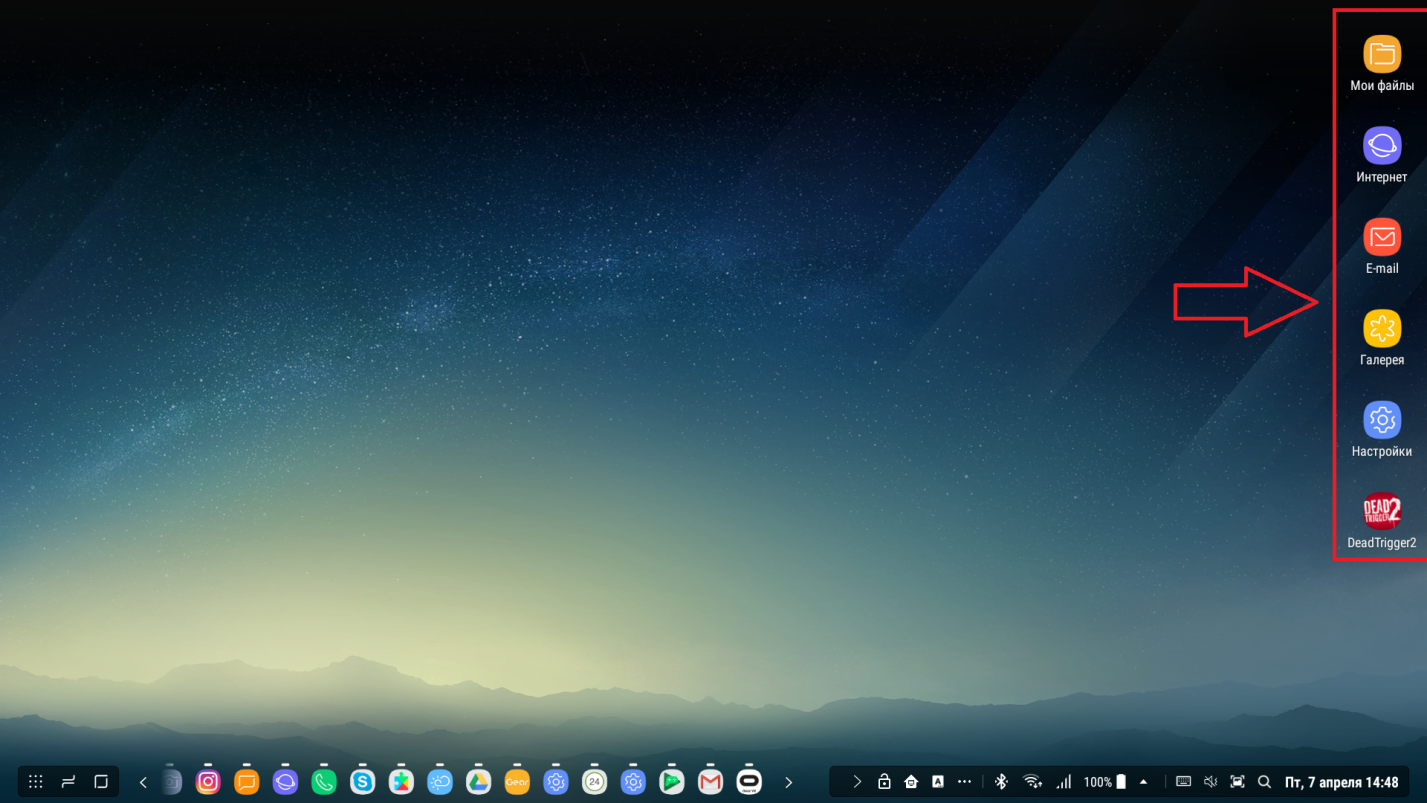1427x803 pixels.
Task: Open Google Drive from the taskbar
Action: (478, 782)
